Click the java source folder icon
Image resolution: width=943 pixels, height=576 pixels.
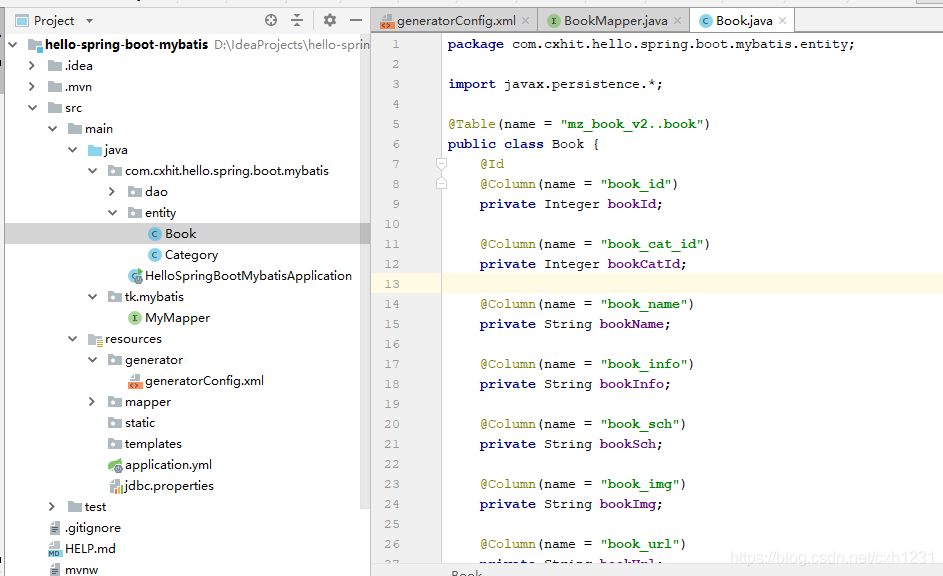(x=95, y=150)
